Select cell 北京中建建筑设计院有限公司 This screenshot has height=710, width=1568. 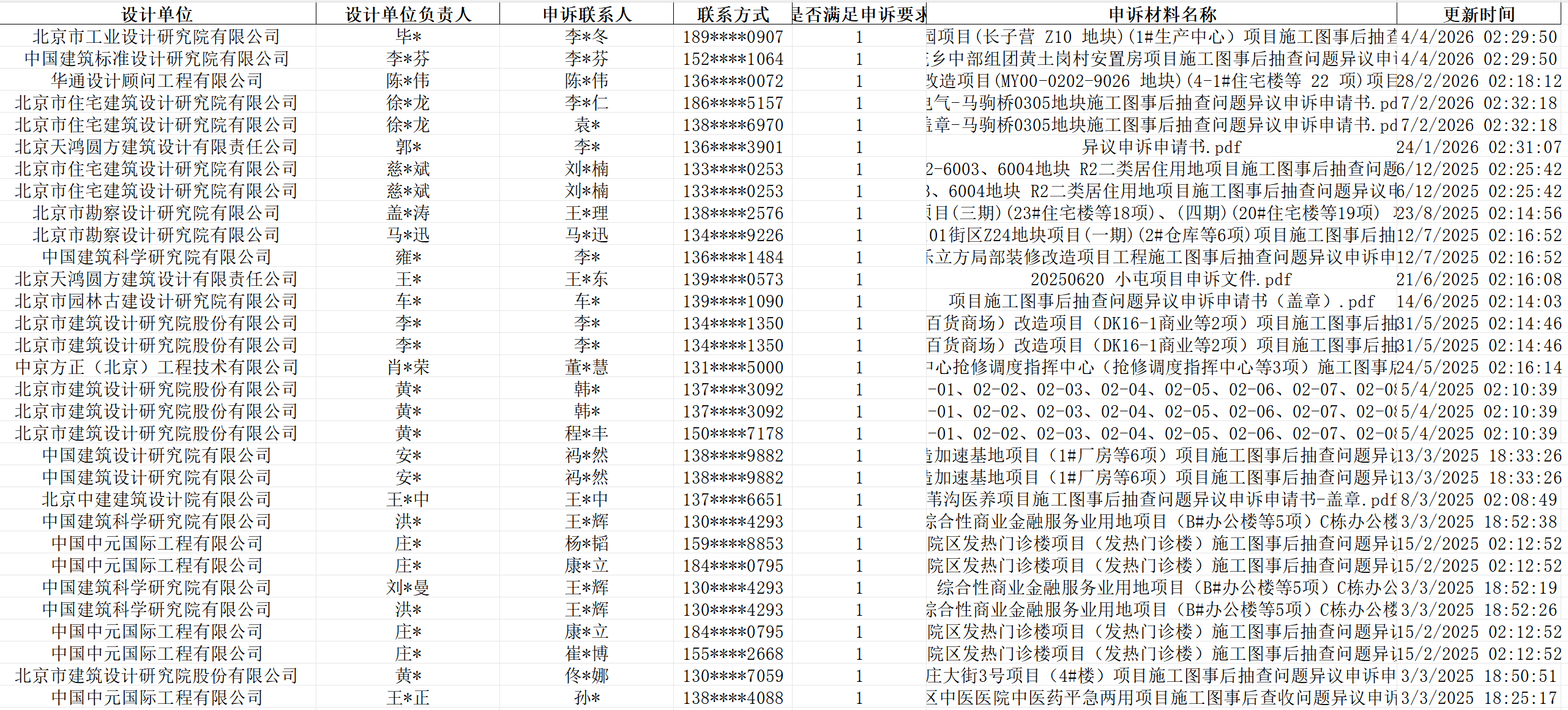point(157,499)
